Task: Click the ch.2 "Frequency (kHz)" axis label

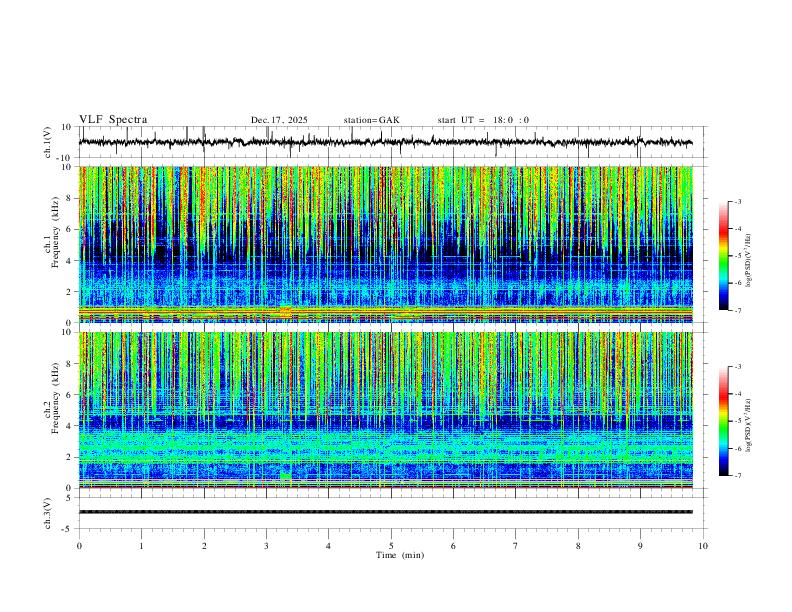Action: (x=55, y=398)
